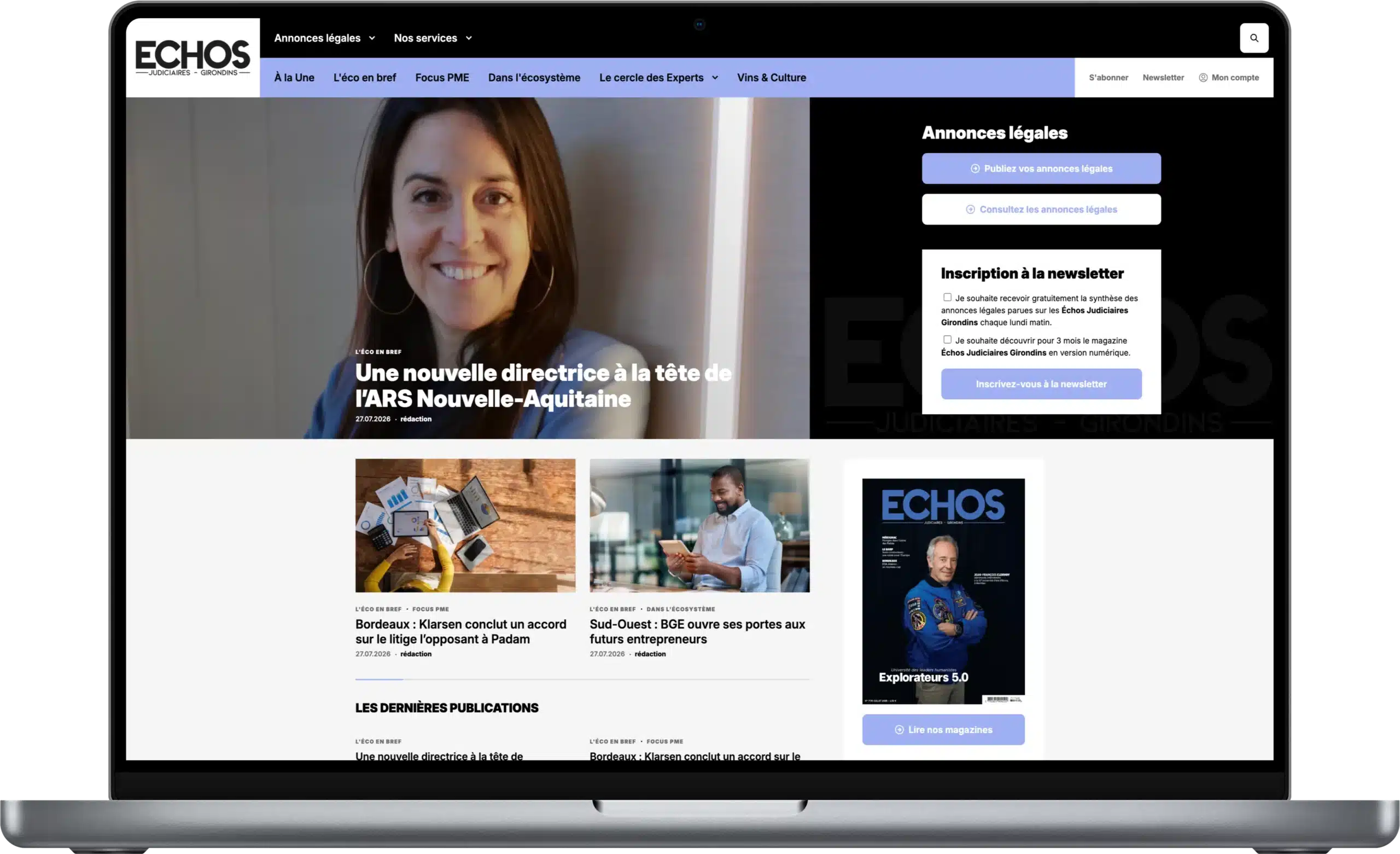This screenshot has width=1400, height=854.
Task: Check the 3-month digital magazine trial box
Action: 947,339
